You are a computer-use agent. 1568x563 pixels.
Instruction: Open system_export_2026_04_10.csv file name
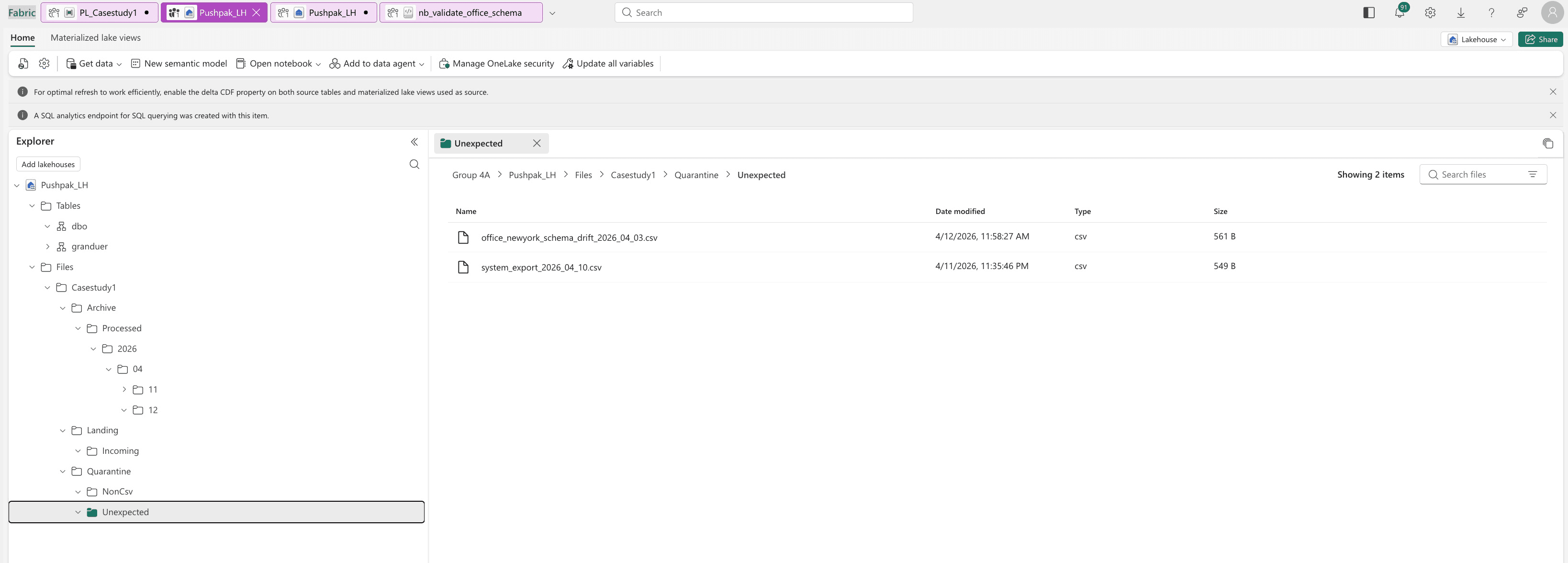tap(541, 268)
